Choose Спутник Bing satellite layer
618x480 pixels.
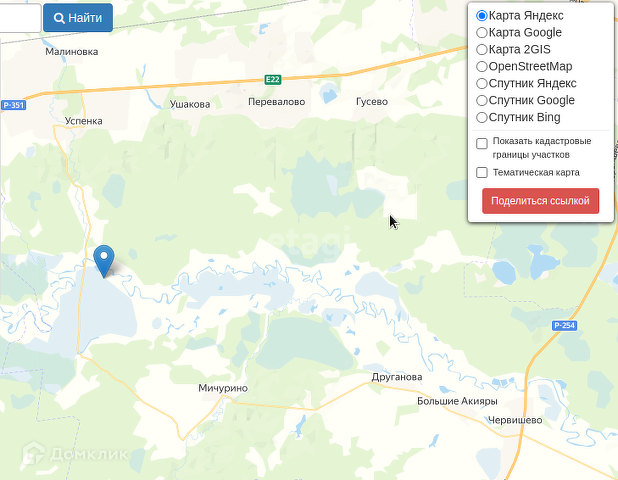pyautogui.click(x=482, y=117)
